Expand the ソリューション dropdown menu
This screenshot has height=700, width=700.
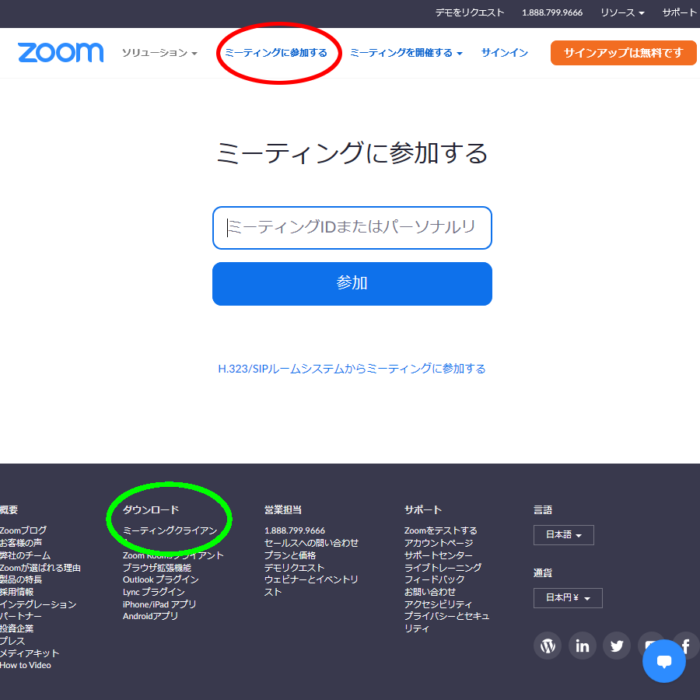(x=159, y=53)
